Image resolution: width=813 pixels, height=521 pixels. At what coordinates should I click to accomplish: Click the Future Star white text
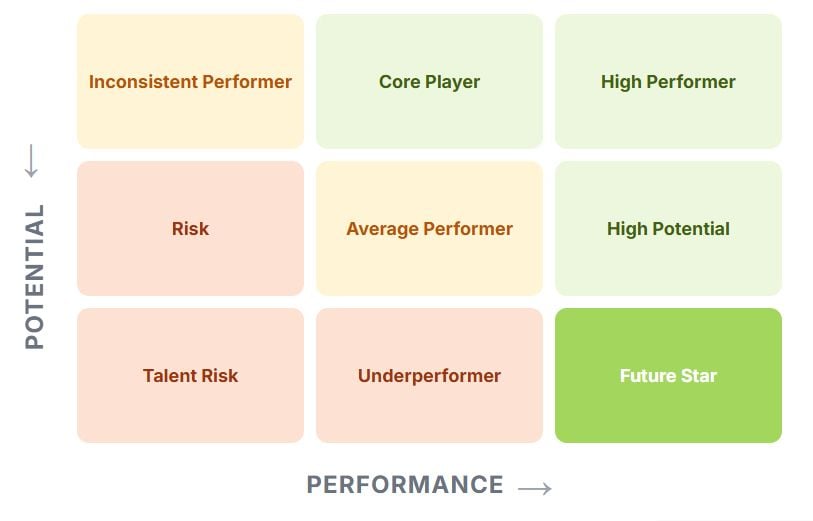pos(668,376)
